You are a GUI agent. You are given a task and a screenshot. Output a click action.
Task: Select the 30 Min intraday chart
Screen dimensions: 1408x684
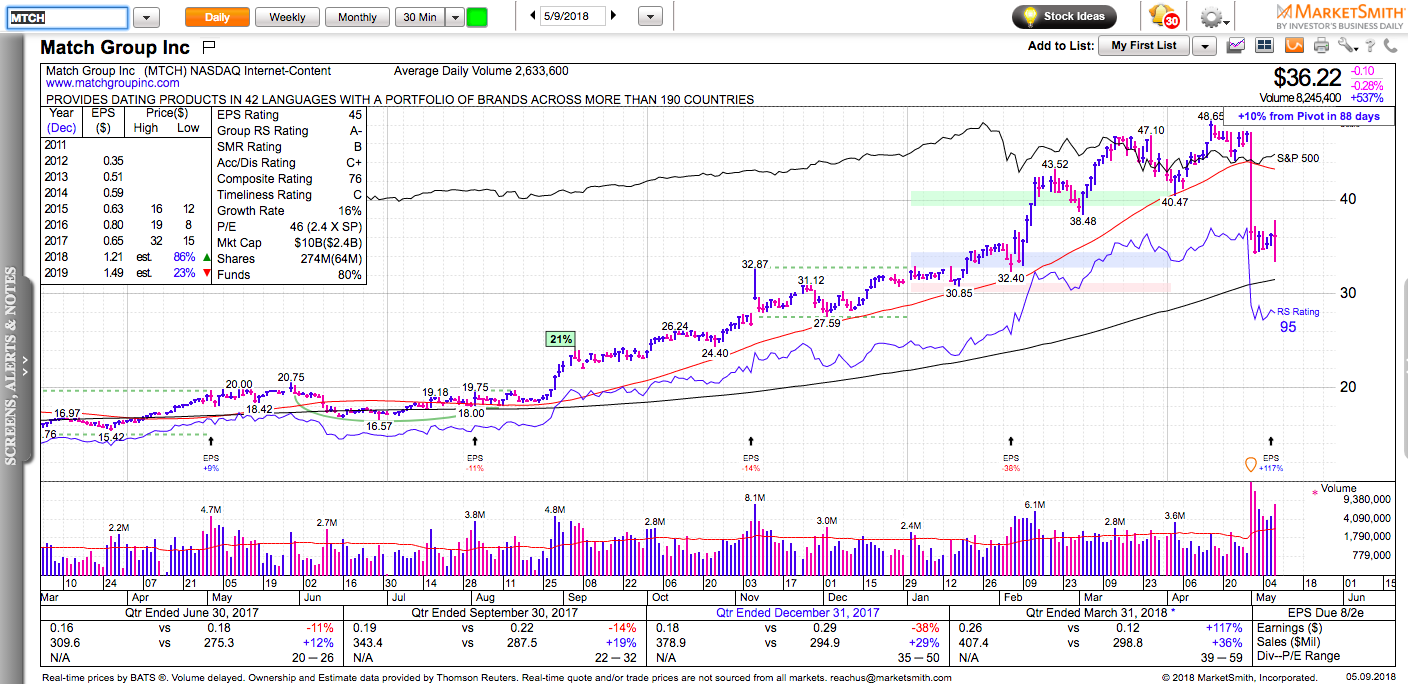coord(419,17)
